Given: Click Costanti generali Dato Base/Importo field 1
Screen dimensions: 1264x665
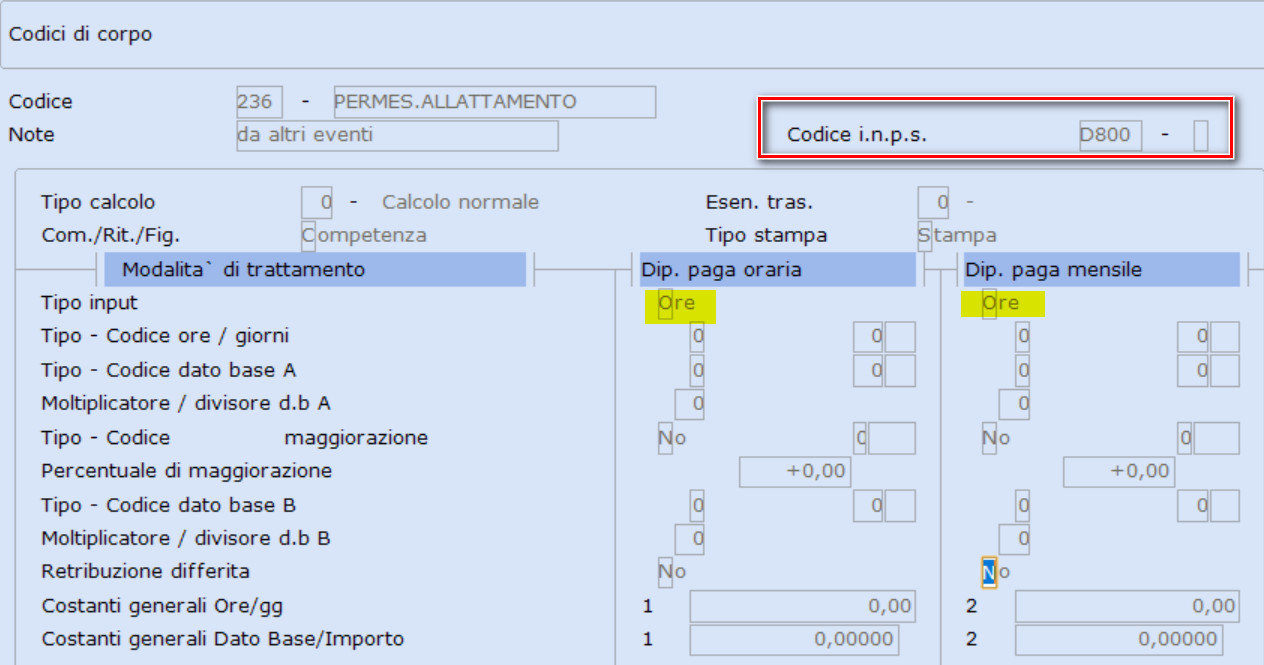Looking at the screenshot, I should coord(794,640).
